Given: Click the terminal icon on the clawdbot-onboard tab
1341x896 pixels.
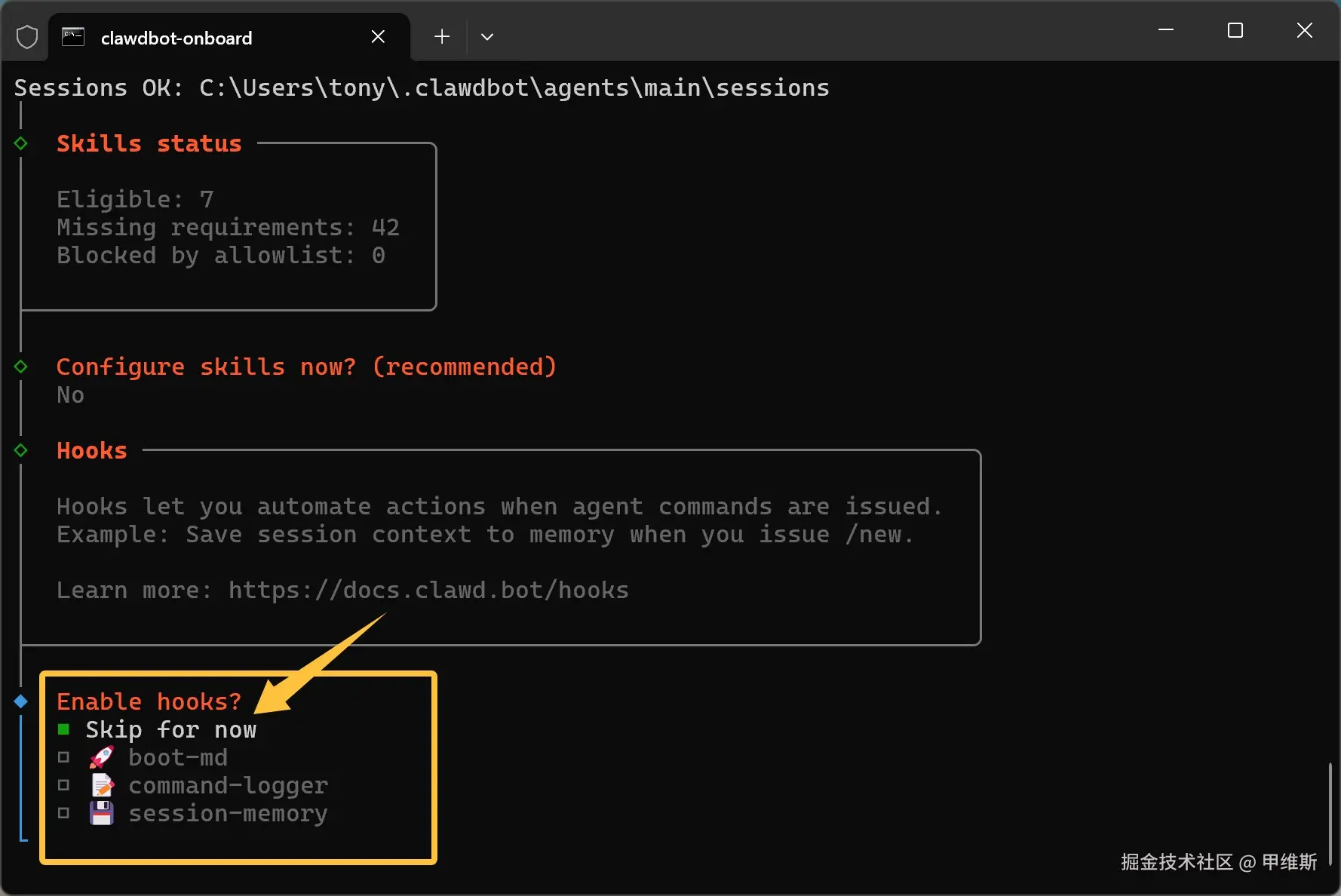Looking at the screenshot, I should (x=73, y=37).
